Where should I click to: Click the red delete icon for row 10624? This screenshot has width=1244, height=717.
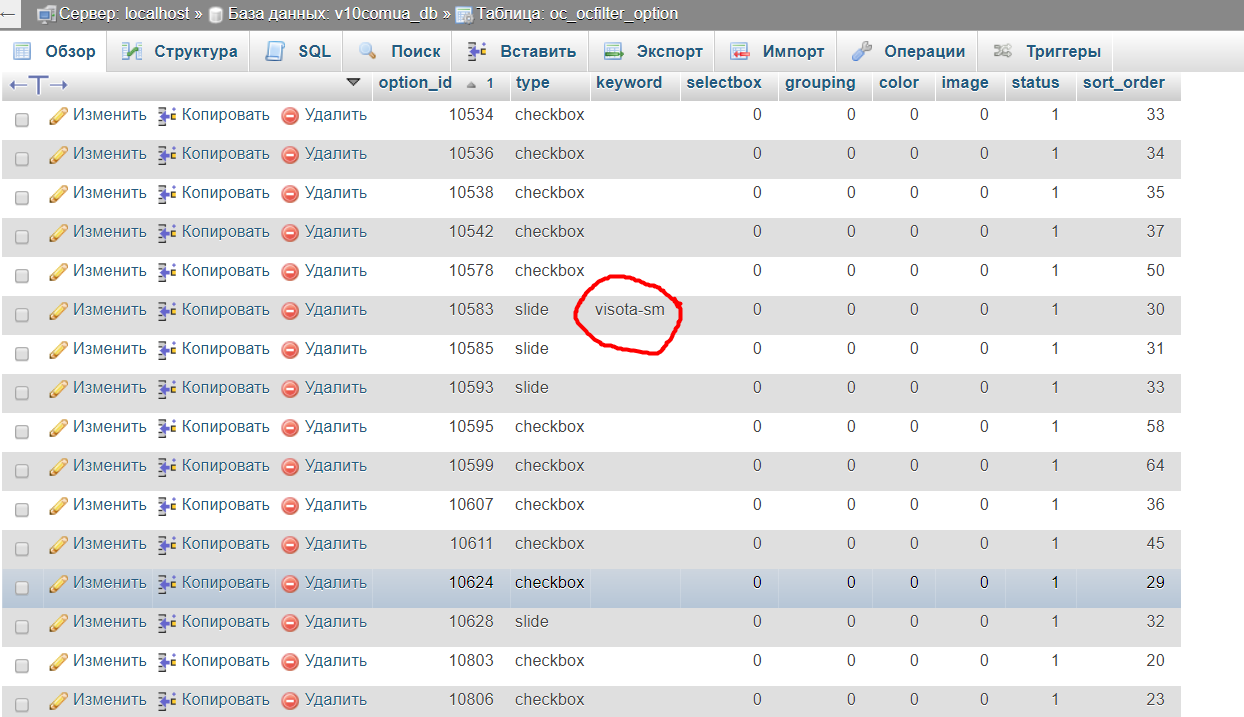coord(290,584)
